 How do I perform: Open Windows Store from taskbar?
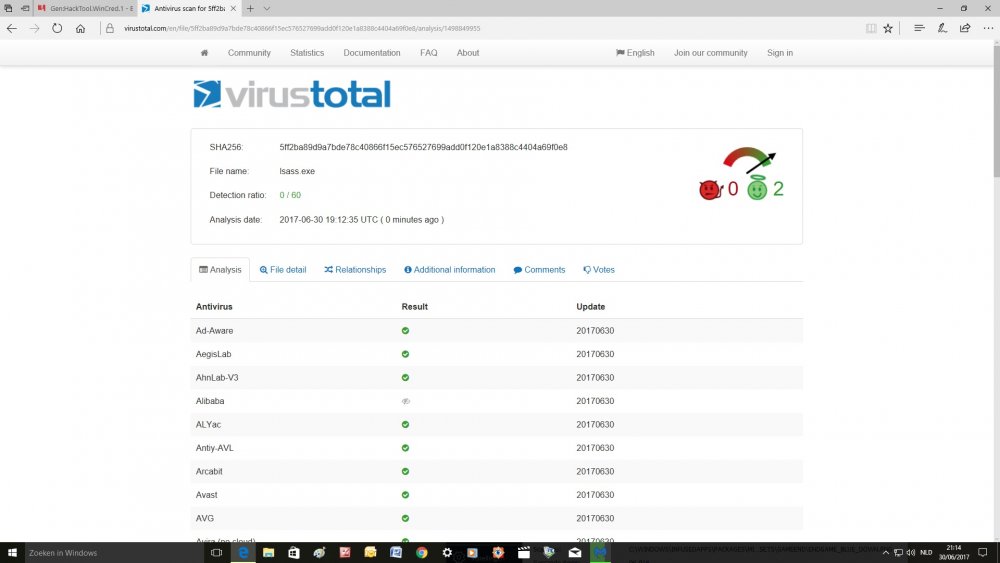[x=294, y=553]
